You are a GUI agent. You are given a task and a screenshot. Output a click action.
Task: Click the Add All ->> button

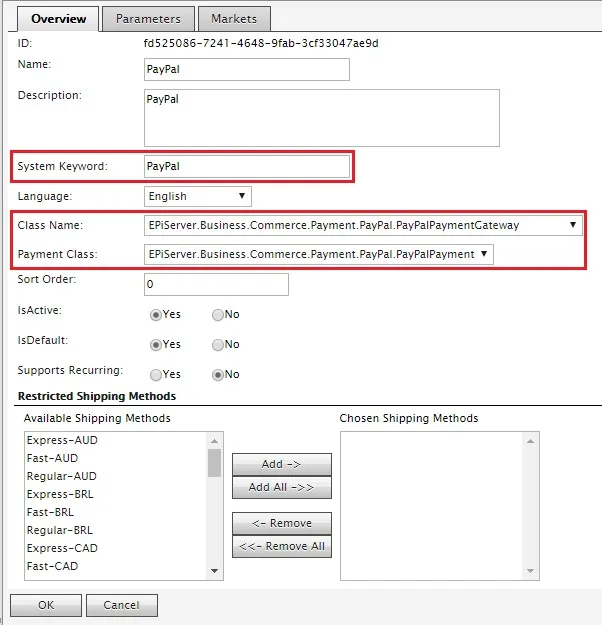tap(281, 487)
